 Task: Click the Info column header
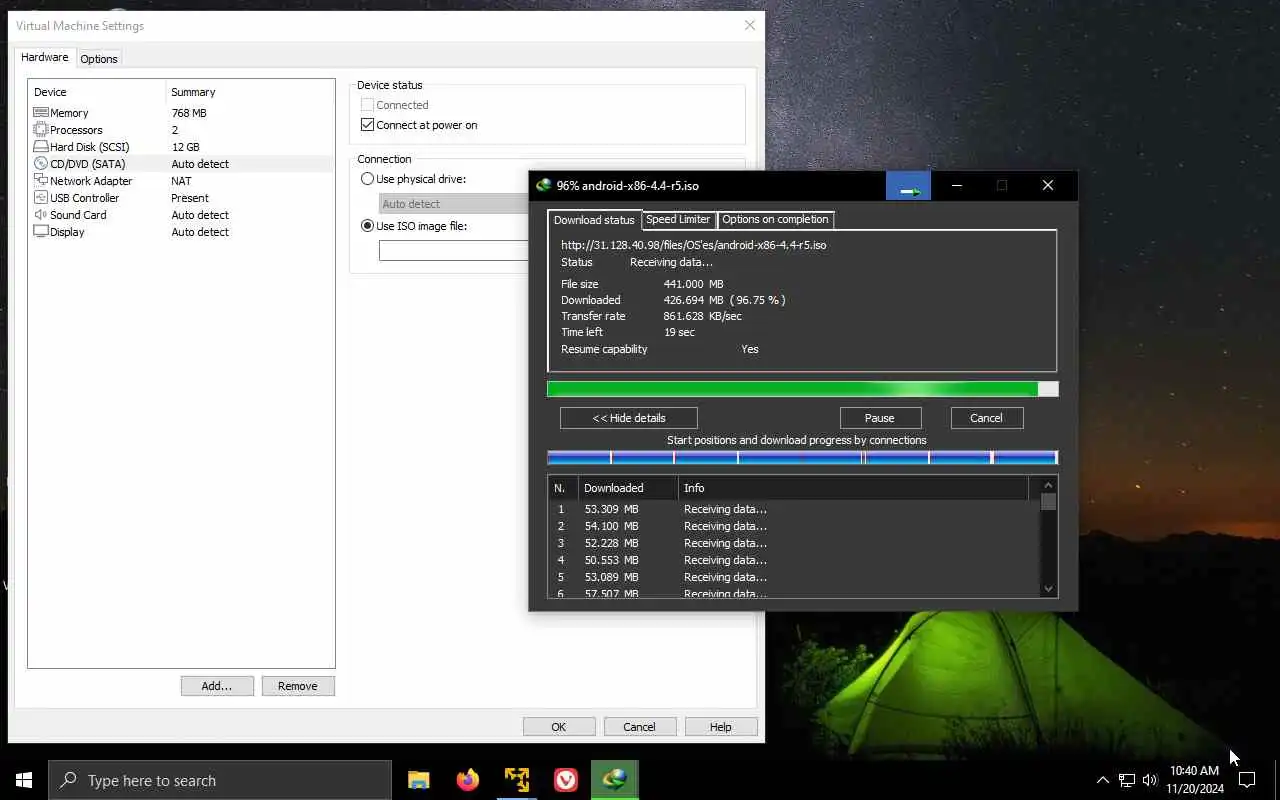[853, 488]
